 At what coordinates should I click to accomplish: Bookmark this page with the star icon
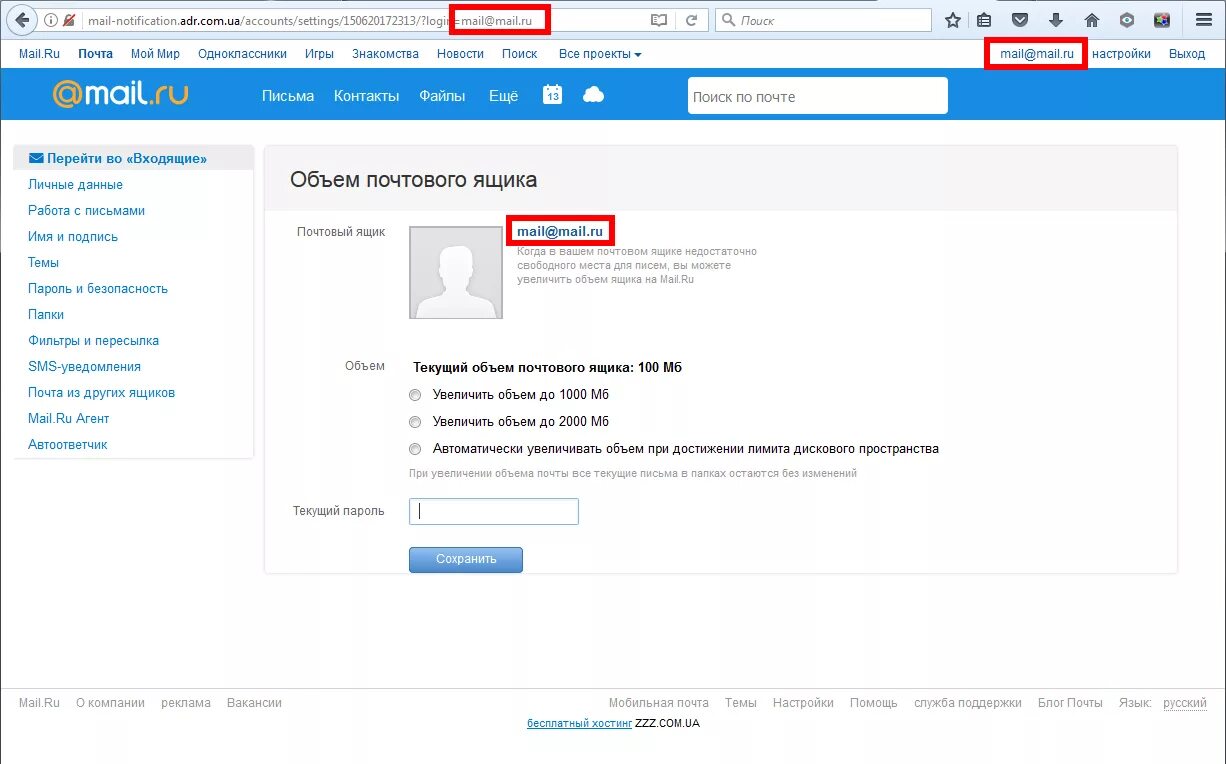(953, 20)
